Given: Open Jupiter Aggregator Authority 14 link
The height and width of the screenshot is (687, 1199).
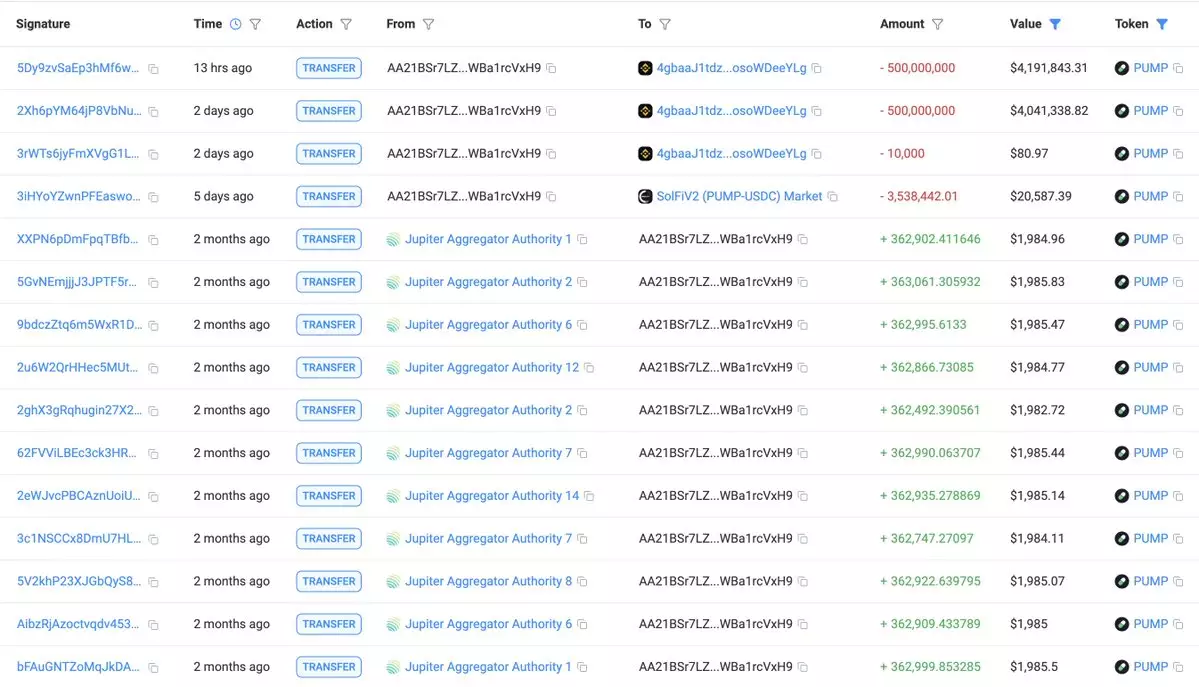Looking at the screenshot, I should (492, 496).
